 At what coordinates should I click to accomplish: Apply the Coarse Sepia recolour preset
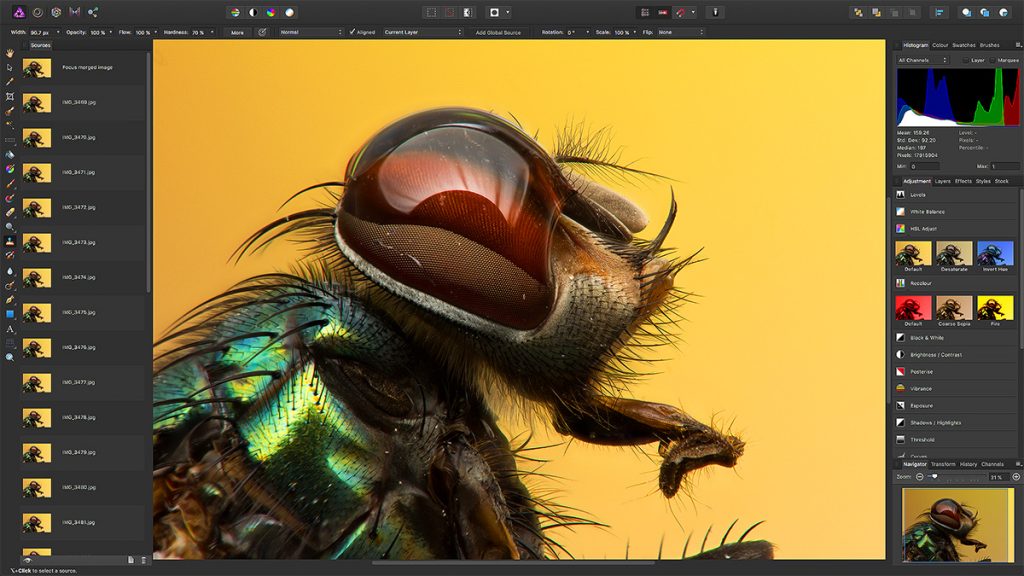(953, 305)
